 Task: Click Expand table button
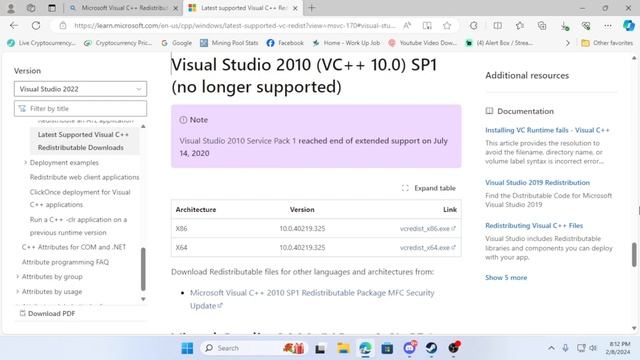429,188
